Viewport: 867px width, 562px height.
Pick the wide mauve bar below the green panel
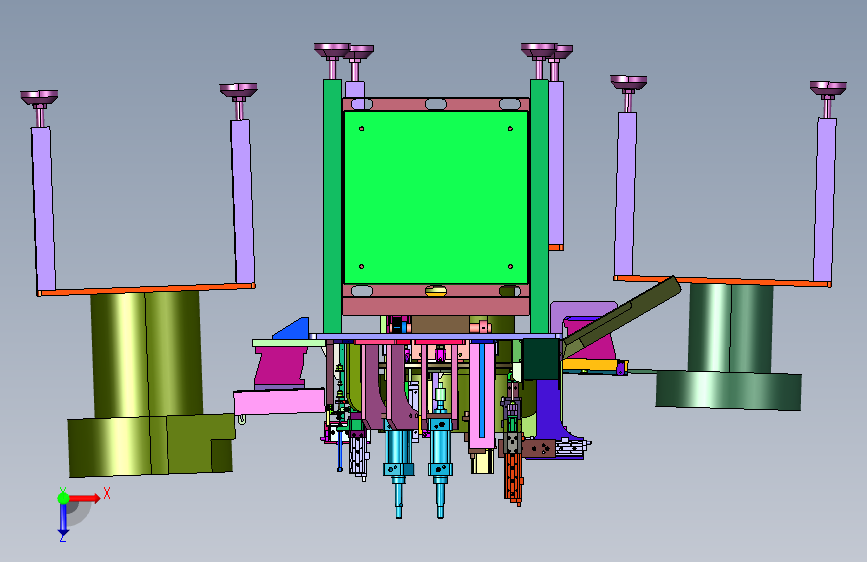coord(436,306)
